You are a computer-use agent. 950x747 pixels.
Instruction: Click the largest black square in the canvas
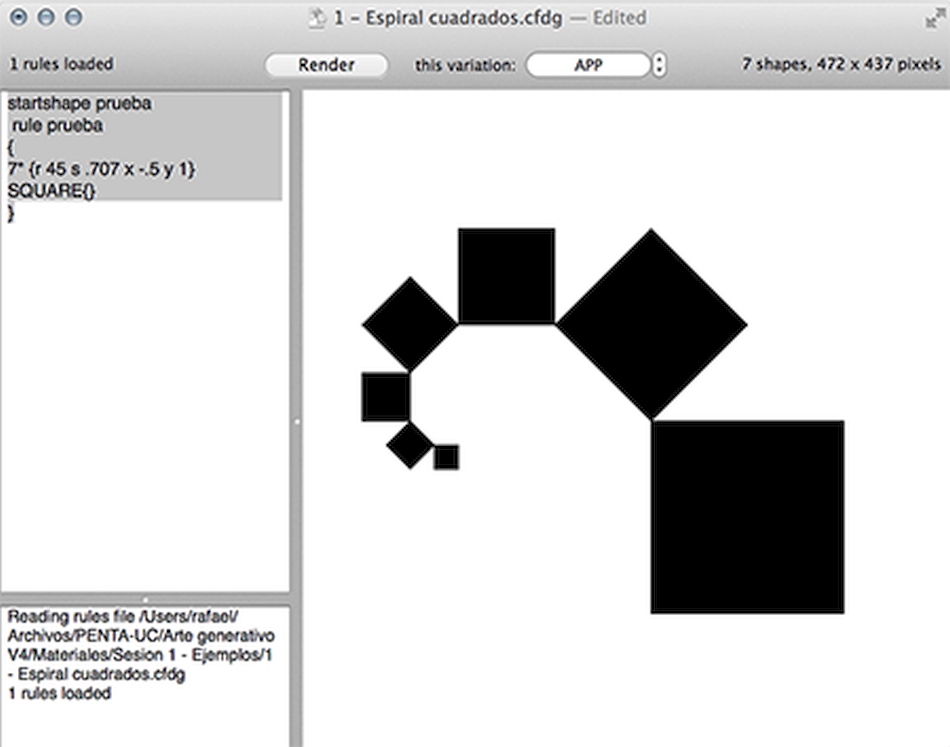[x=748, y=517]
